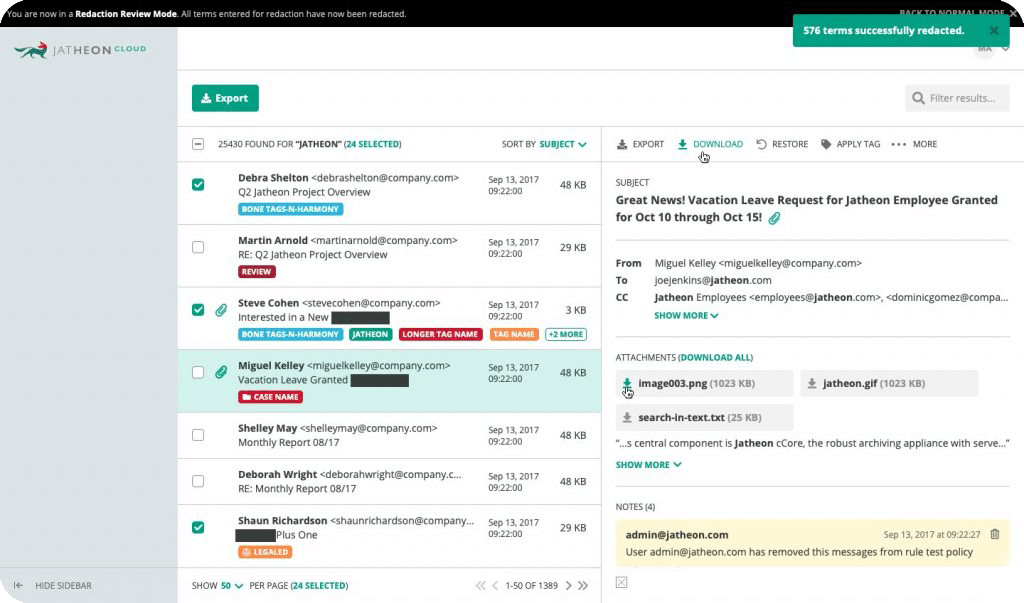Click the Bone Tags-N-Harmony tag on Debra Shelton's email
The image size is (1024, 603).
coord(291,209)
